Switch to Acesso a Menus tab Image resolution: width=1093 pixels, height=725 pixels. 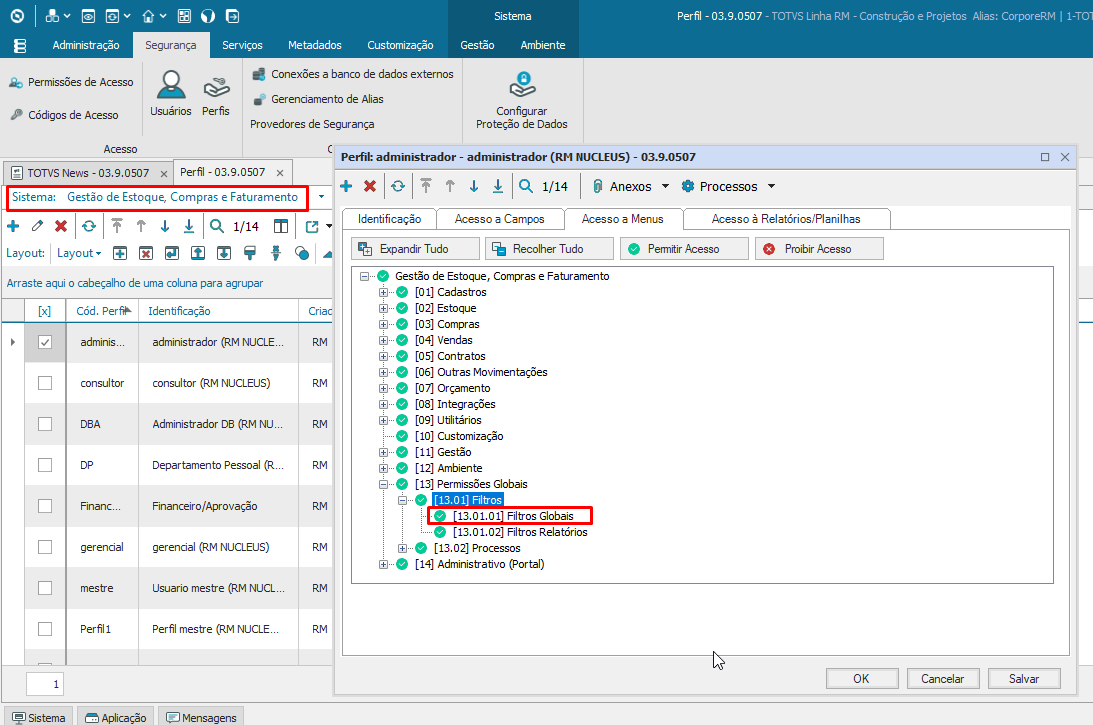(622, 219)
